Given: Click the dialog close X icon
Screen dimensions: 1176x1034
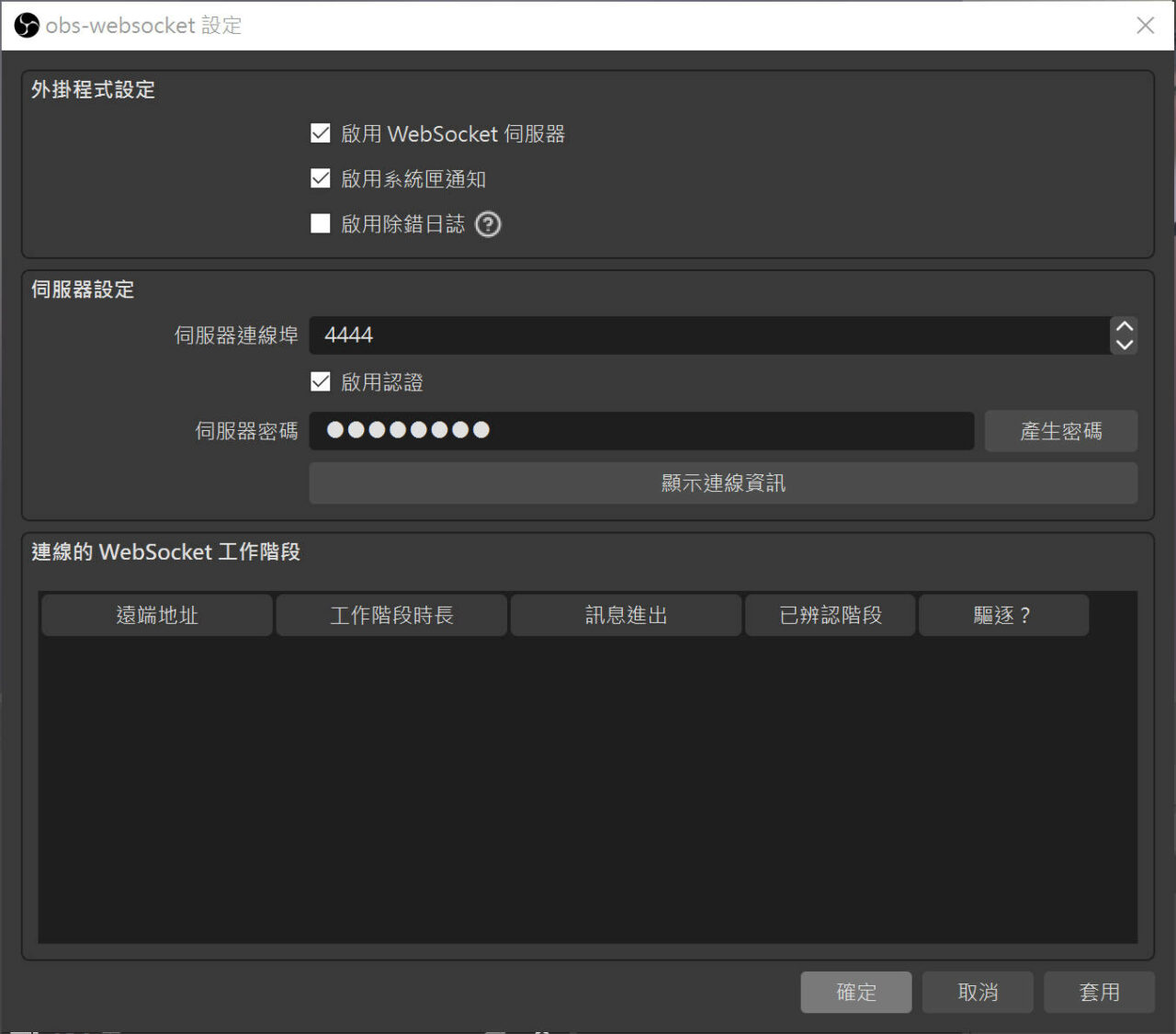Looking at the screenshot, I should (x=1145, y=26).
